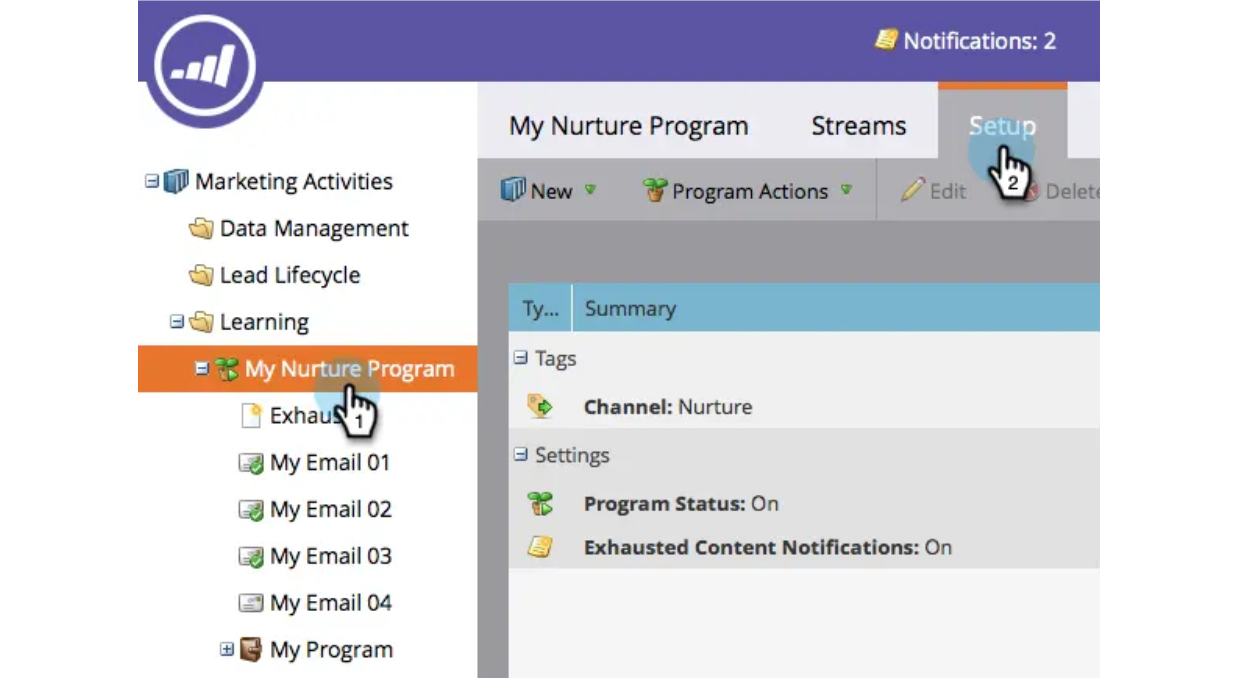Click the My Email 02 icon

(x=251, y=510)
